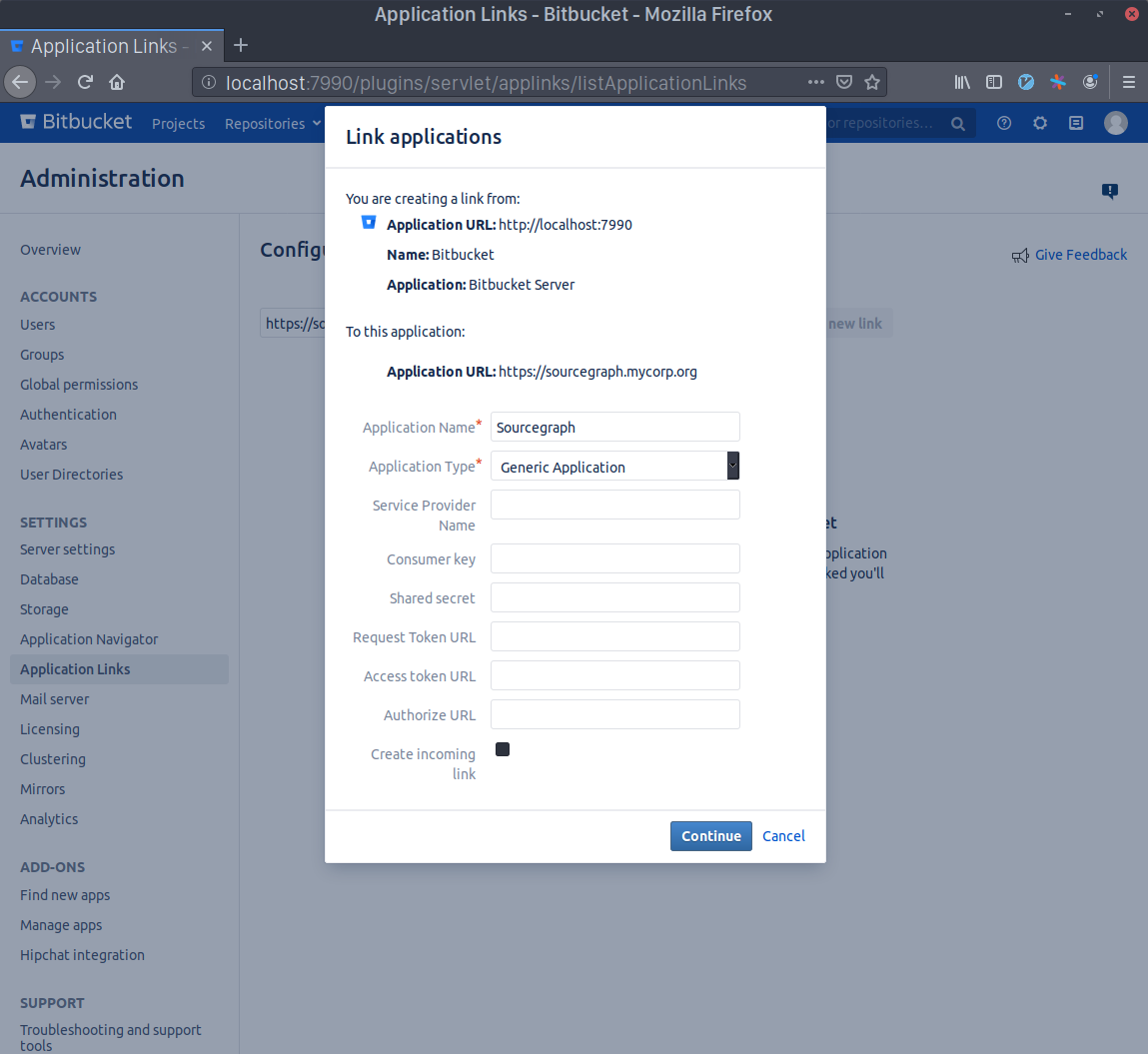Screen dimensions: 1148x1054
Task: Open the Bitbucket administration gear icon
Action: click(x=1040, y=123)
